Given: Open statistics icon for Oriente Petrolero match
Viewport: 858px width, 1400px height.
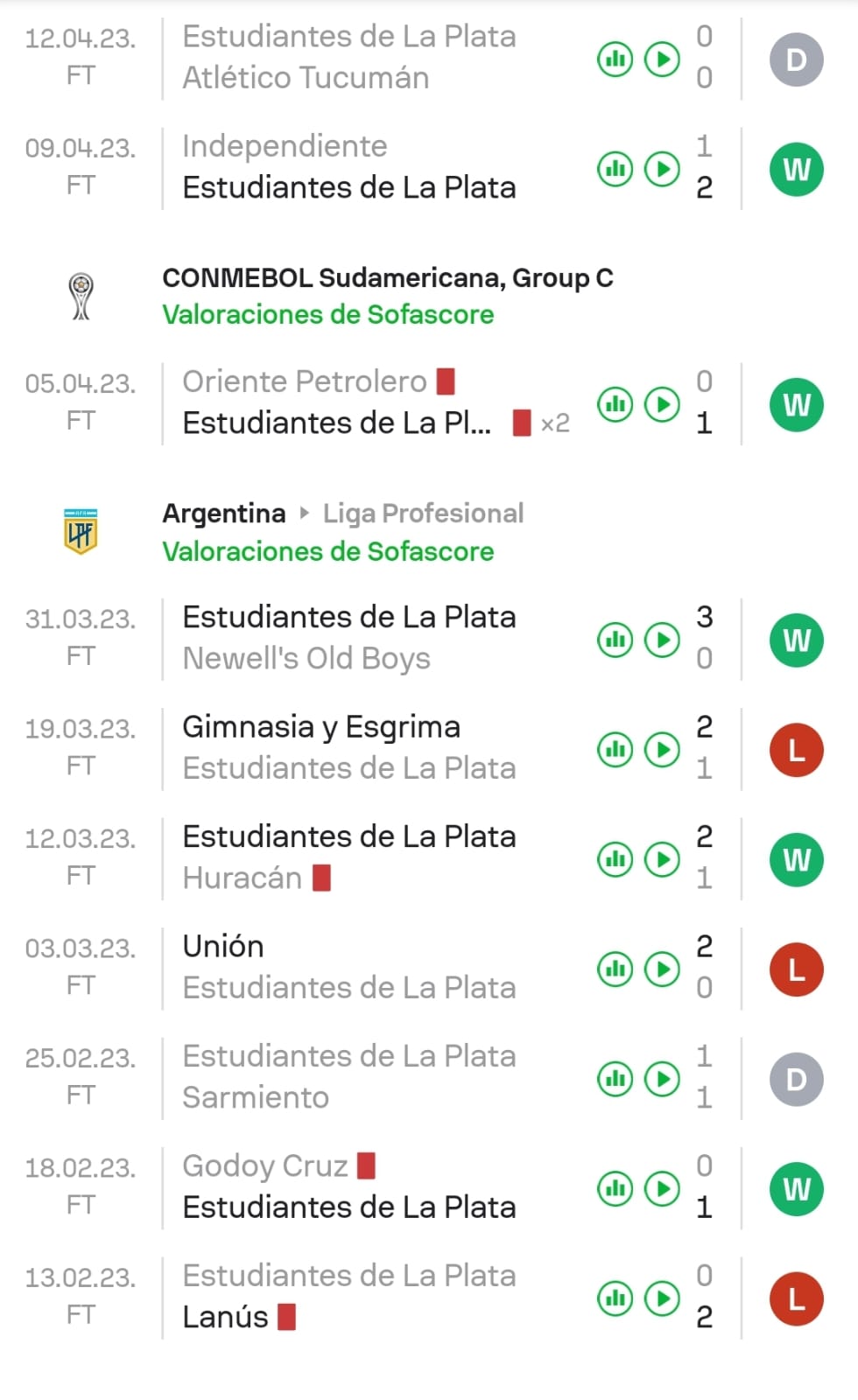Looking at the screenshot, I should tap(615, 404).
